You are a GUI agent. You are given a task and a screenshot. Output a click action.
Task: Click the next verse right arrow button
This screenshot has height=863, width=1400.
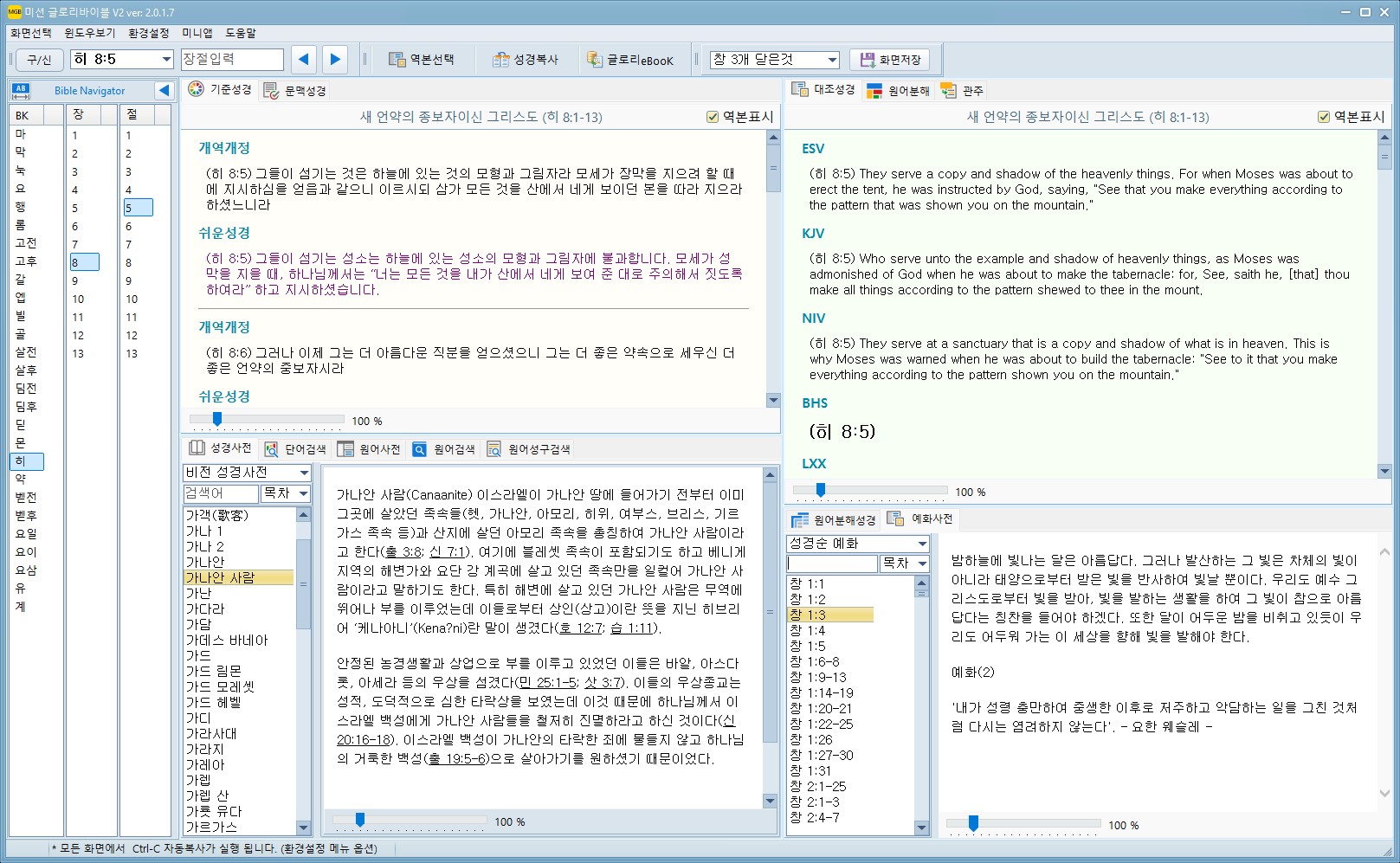pos(335,59)
